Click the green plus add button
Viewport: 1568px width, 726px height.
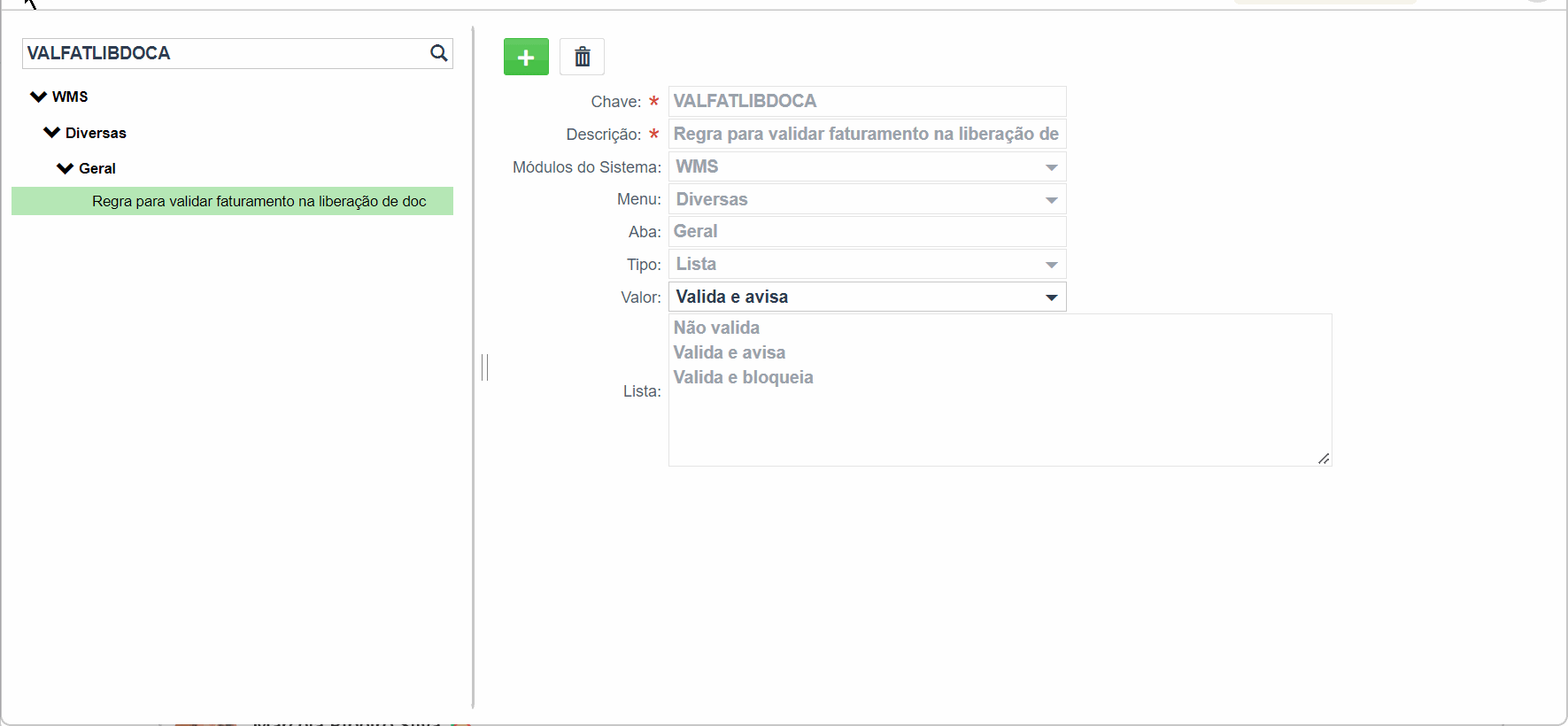click(x=526, y=57)
